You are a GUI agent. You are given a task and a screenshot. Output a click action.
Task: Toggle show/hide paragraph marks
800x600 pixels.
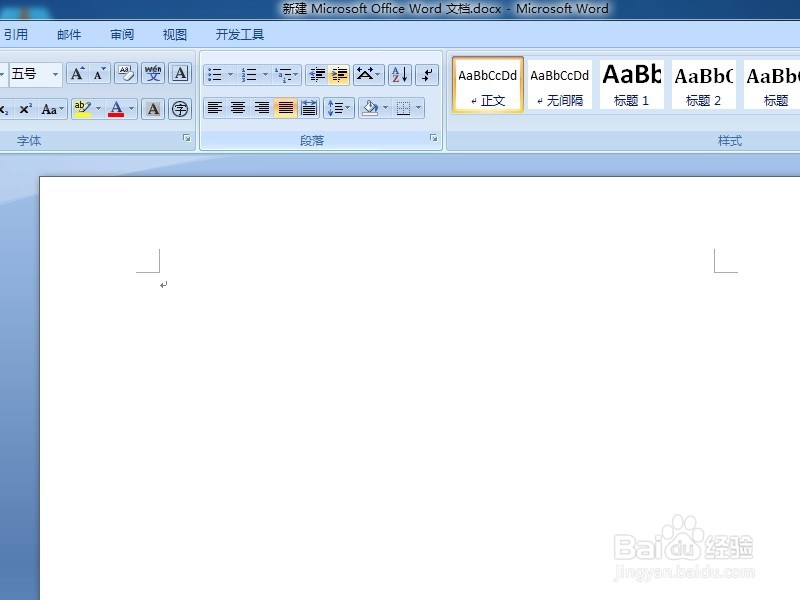pos(427,75)
